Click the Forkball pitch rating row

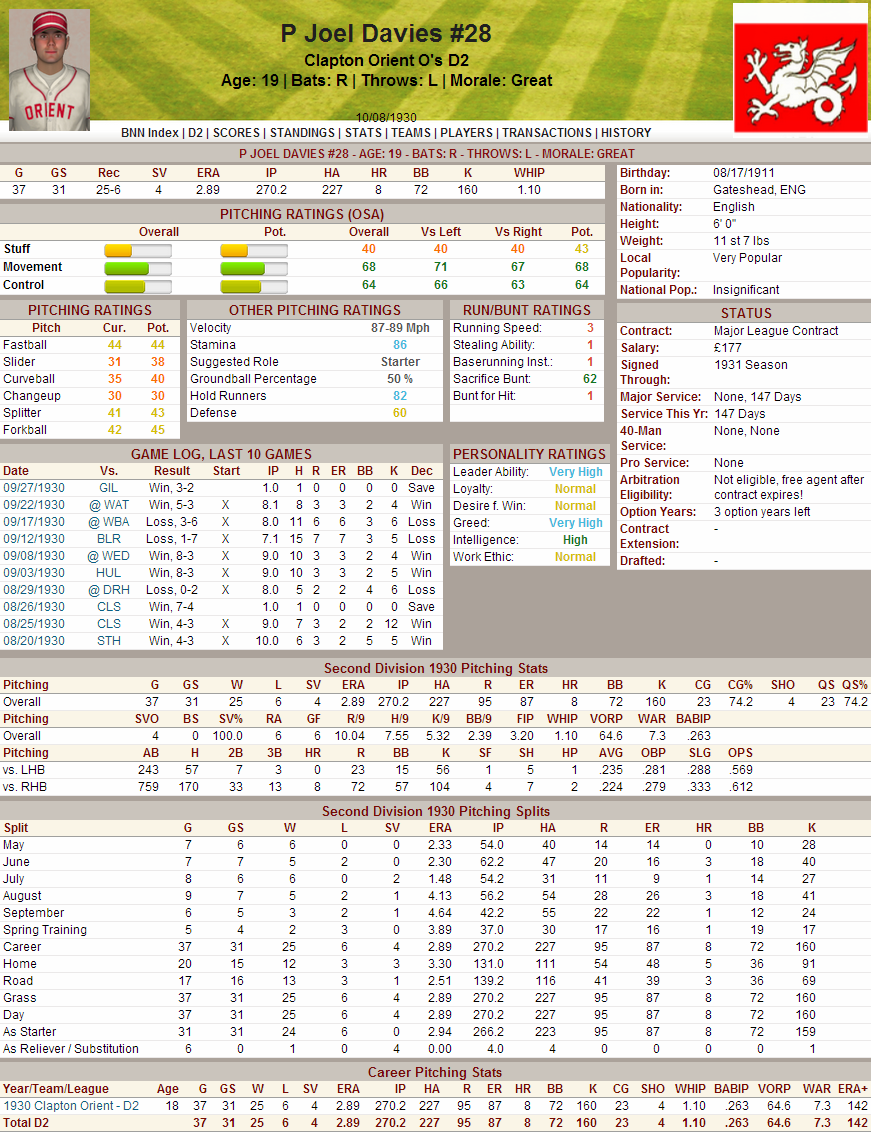pyautogui.click(x=89, y=430)
